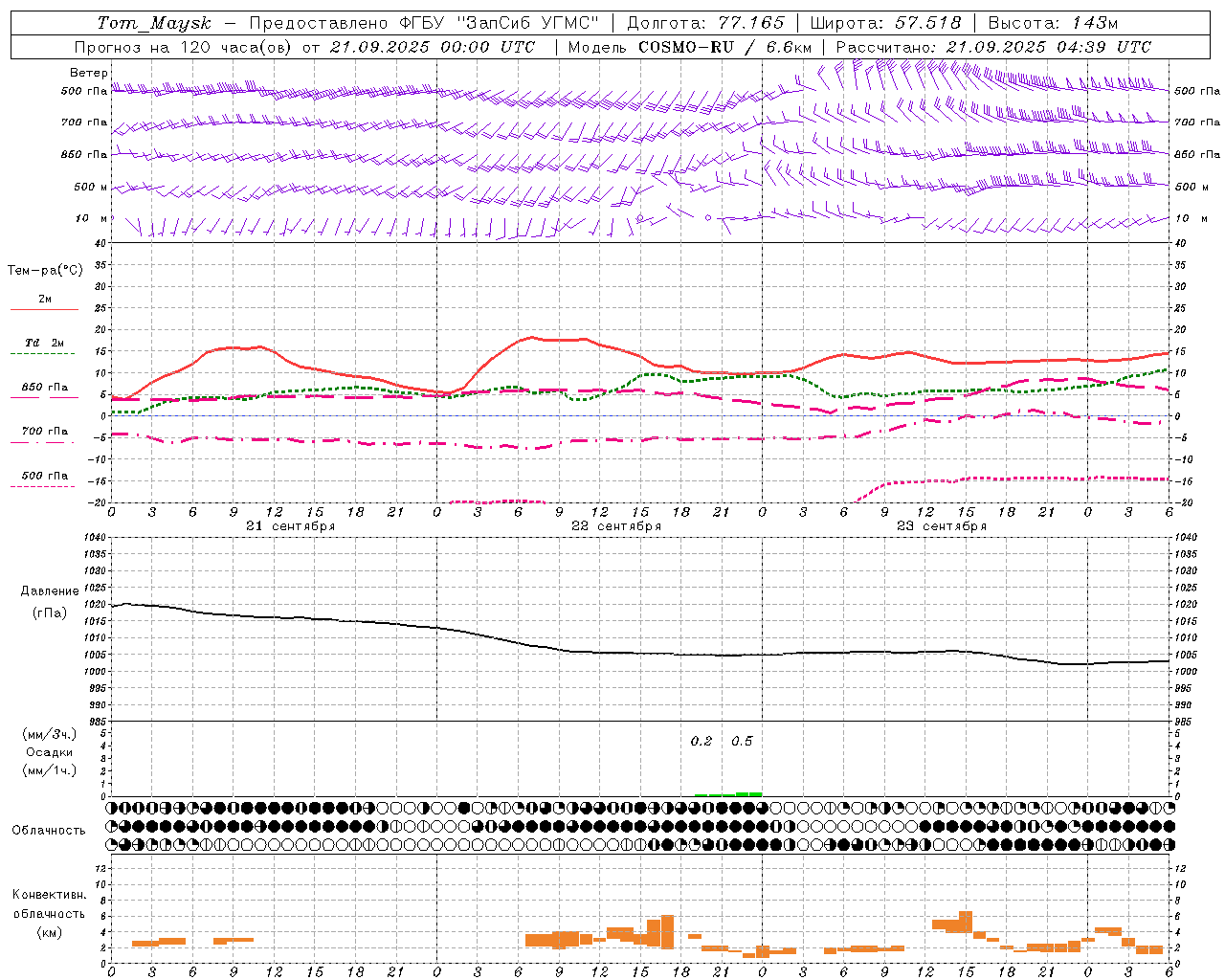Viewport: 1225px width, 980px height.
Task: Click the 0.2 precipitation value
Action: pos(702,741)
